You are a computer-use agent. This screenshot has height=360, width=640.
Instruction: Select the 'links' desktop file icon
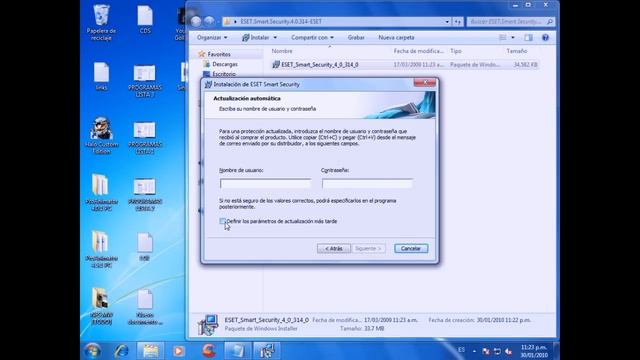[x=101, y=76]
